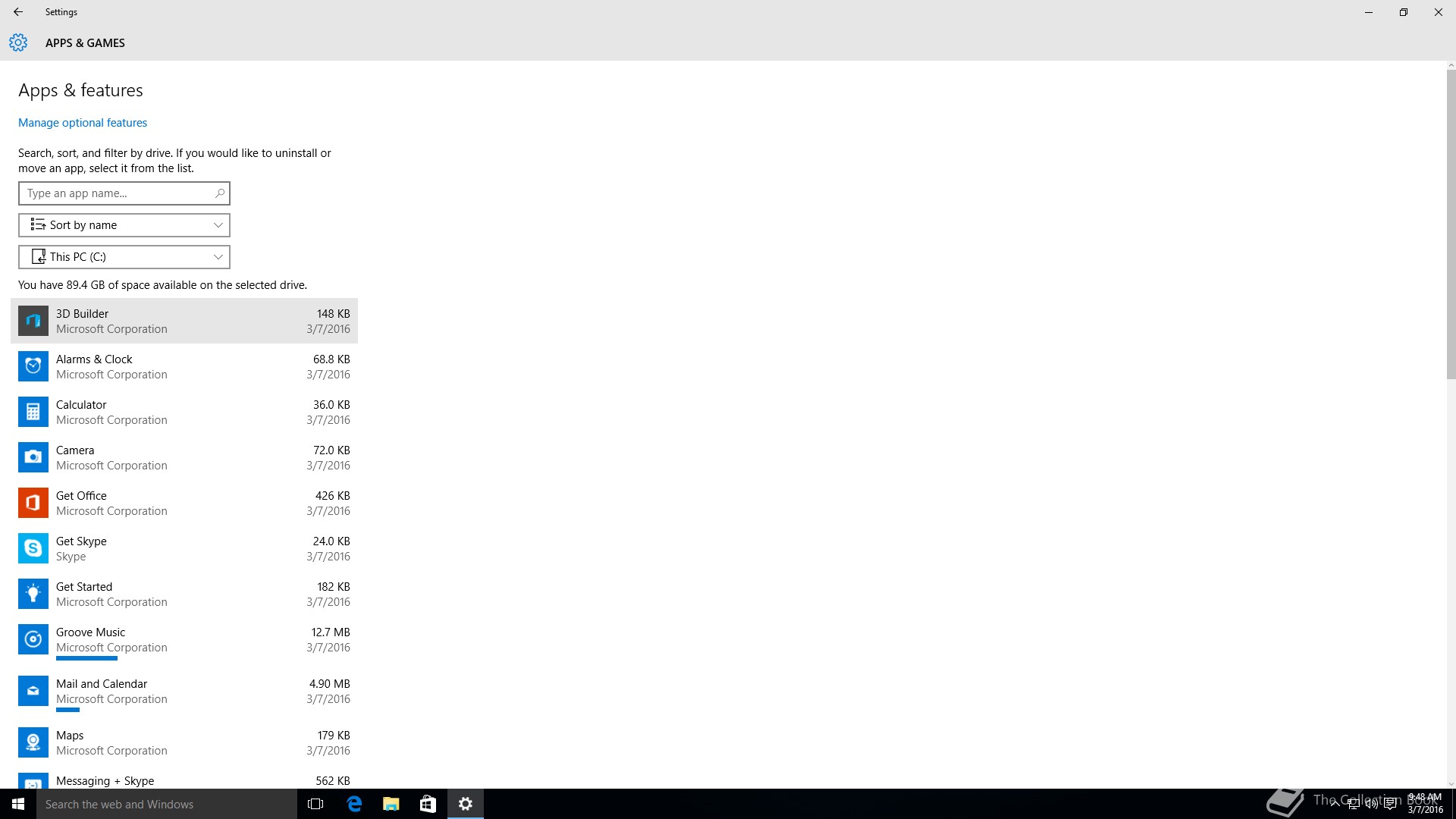The height and width of the screenshot is (819, 1456).
Task: Select the Get Skype name text
Action: click(x=81, y=541)
